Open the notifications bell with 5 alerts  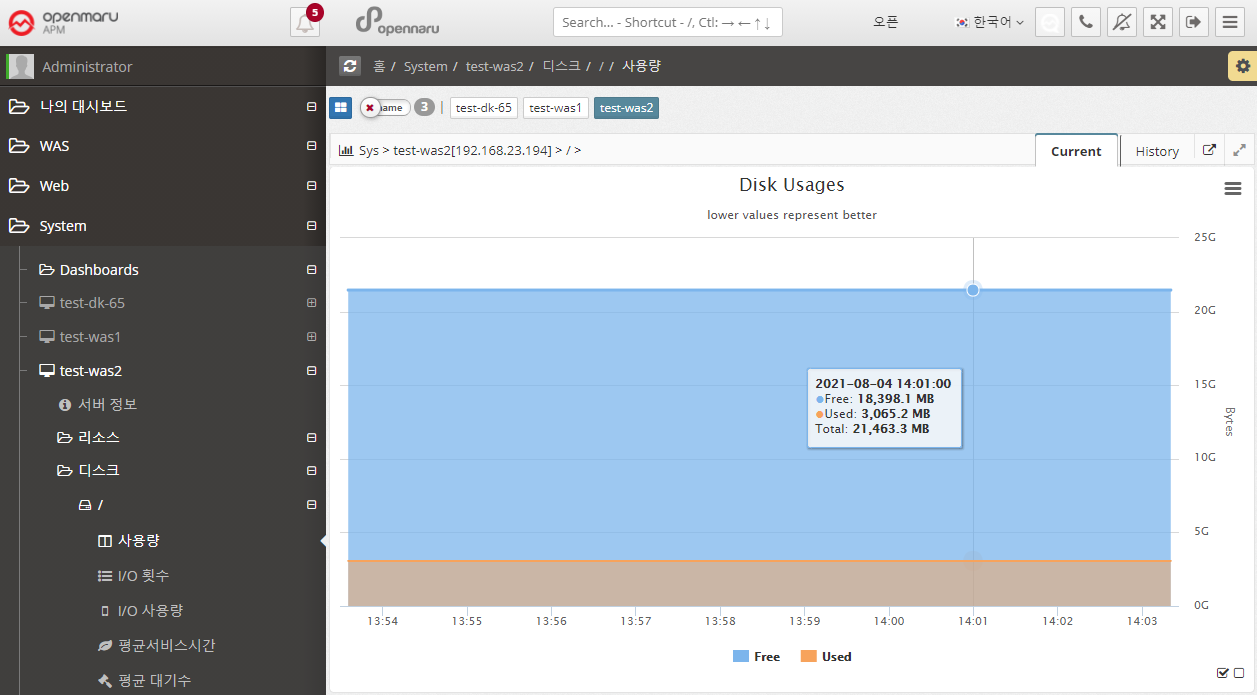pos(305,22)
